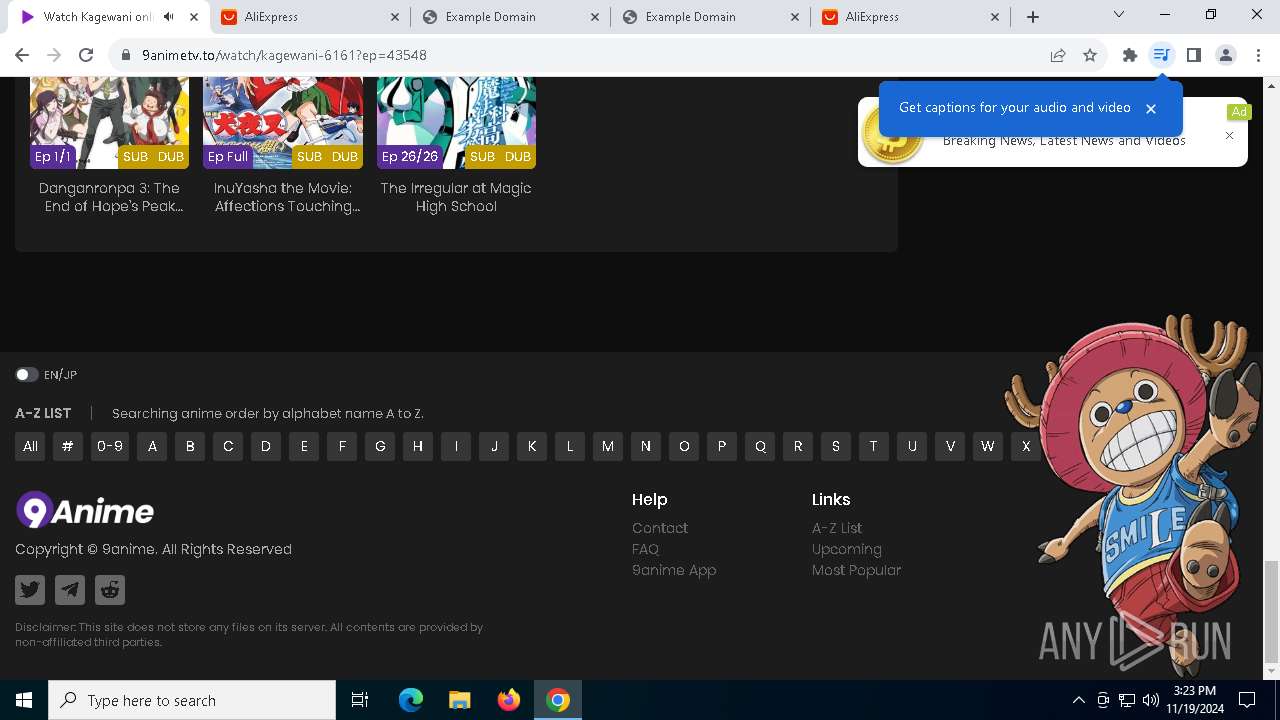Reload the current page
The image size is (1280, 720).
[x=86, y=55]
